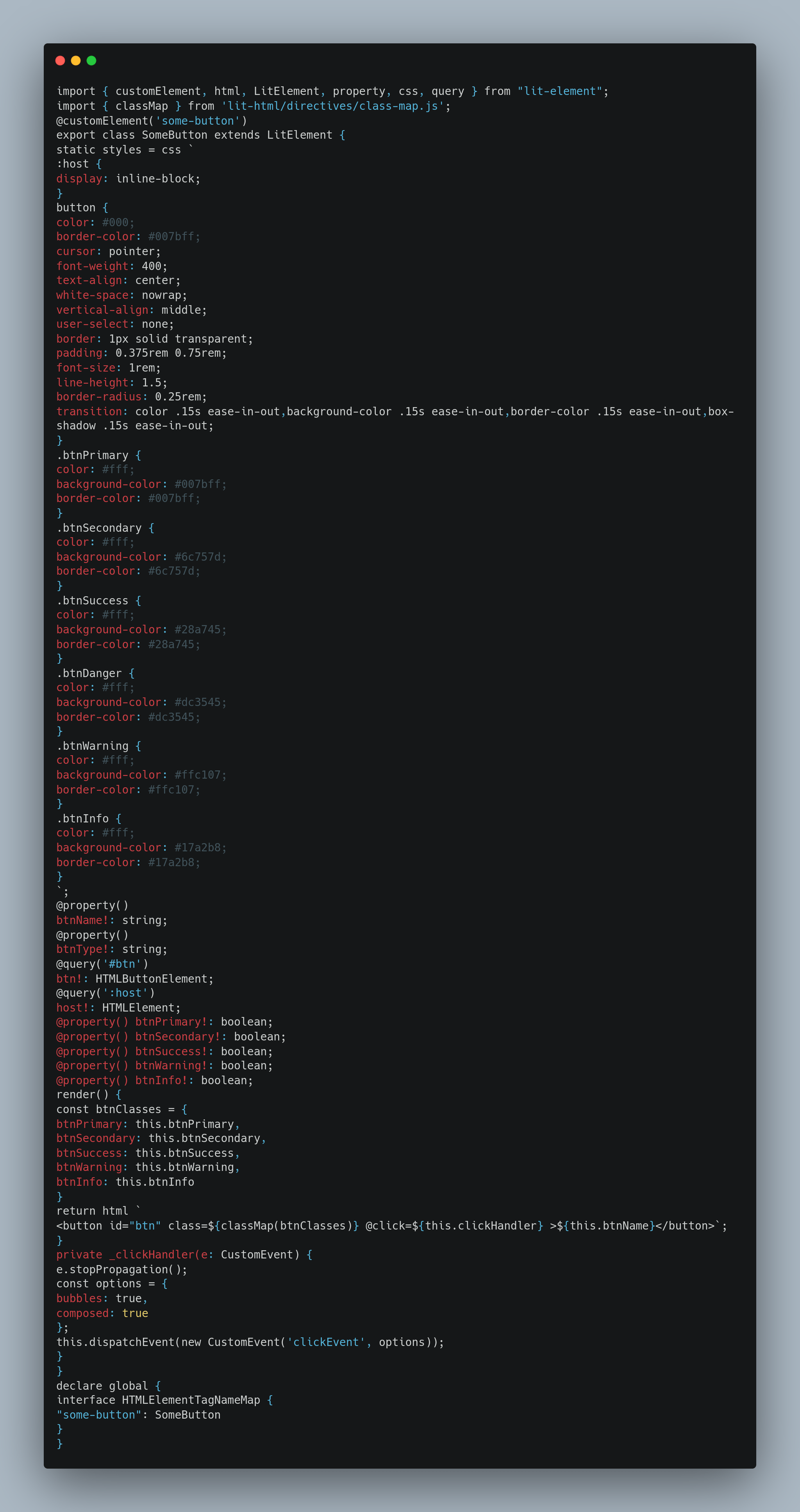Select '"some-button": SomeButton' line
The width and height of the screenshot is (800, 1512).
tap(139, 1415)
